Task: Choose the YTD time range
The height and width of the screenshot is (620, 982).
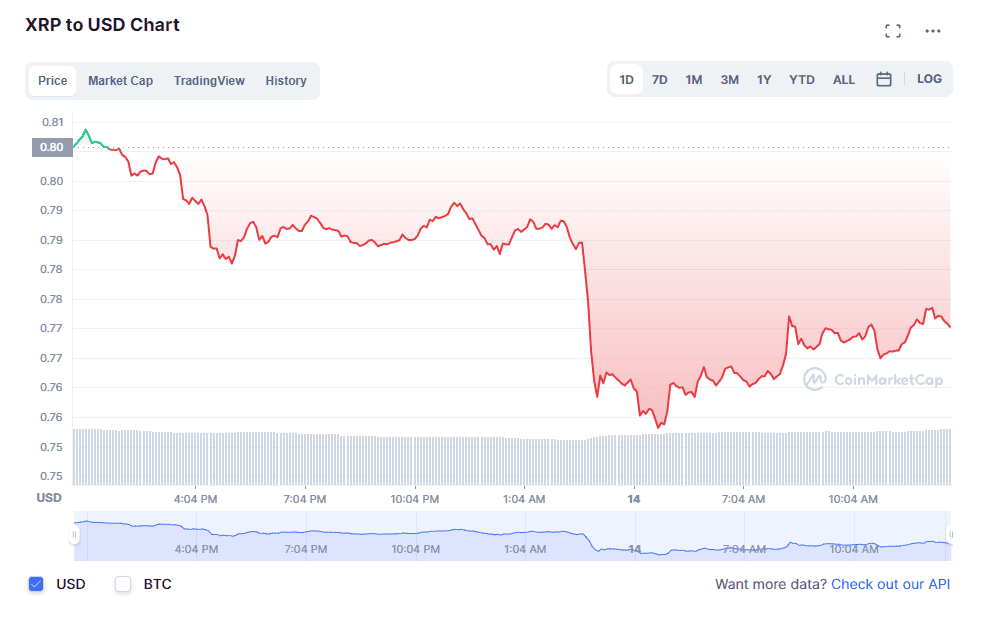Action: click(x=801, y=78)
